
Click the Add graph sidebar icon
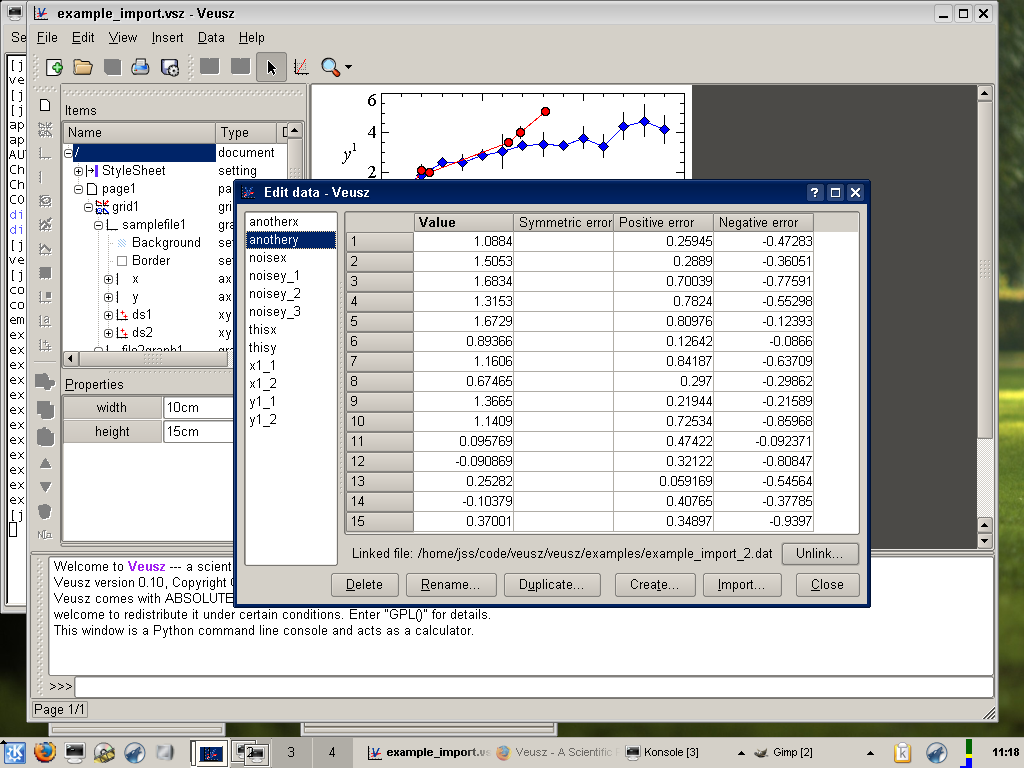tap(45, 153)
